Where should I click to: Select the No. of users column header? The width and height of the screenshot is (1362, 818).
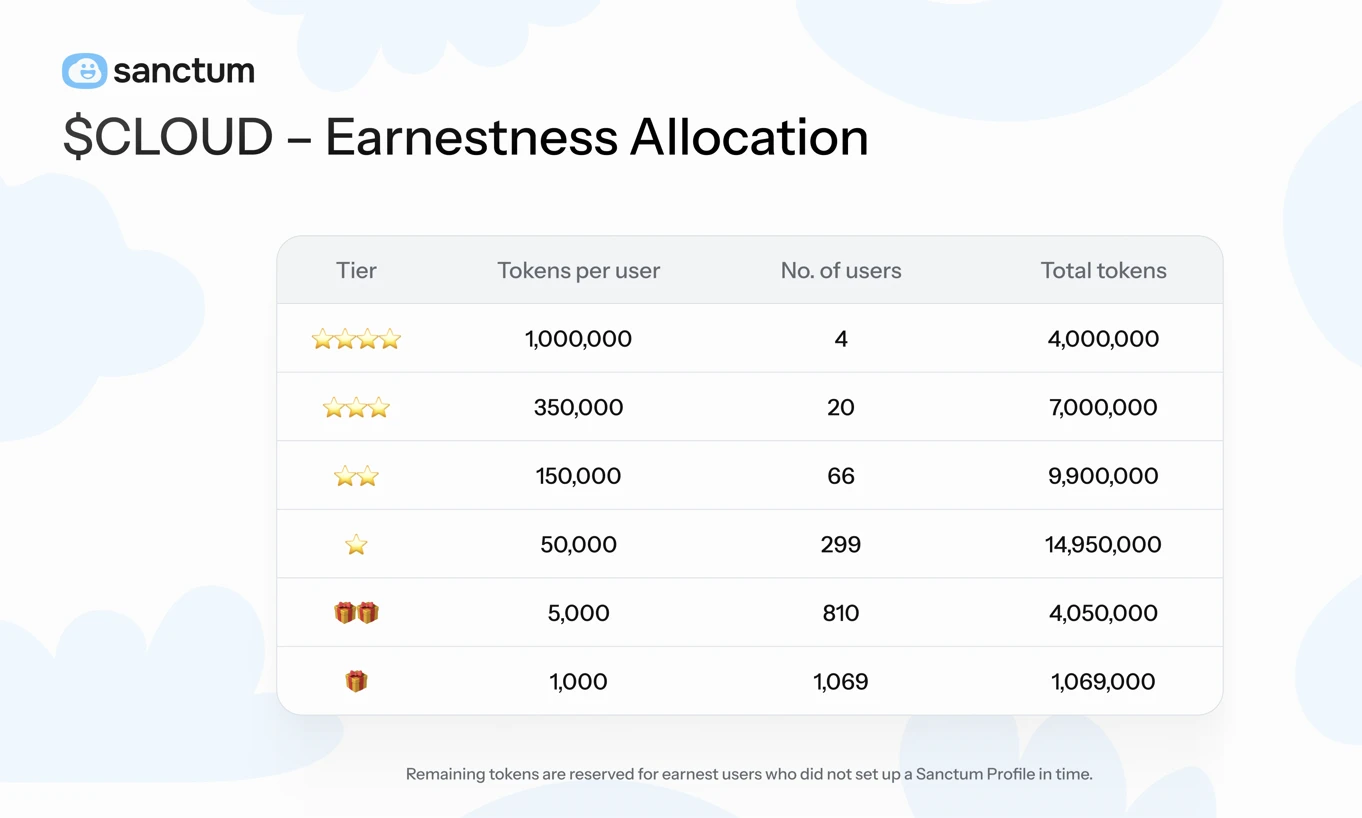coord(841,270)
